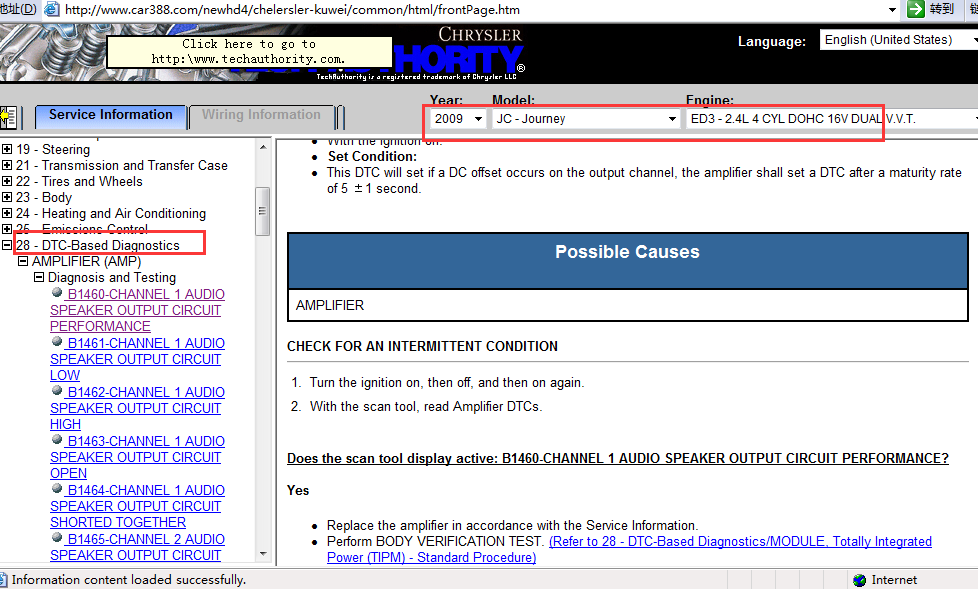Viewport: 978px width, 590px height.
Task: Click the tree panel icon left of Service Information
Action: pyautogui.click(x=8, y=117)
